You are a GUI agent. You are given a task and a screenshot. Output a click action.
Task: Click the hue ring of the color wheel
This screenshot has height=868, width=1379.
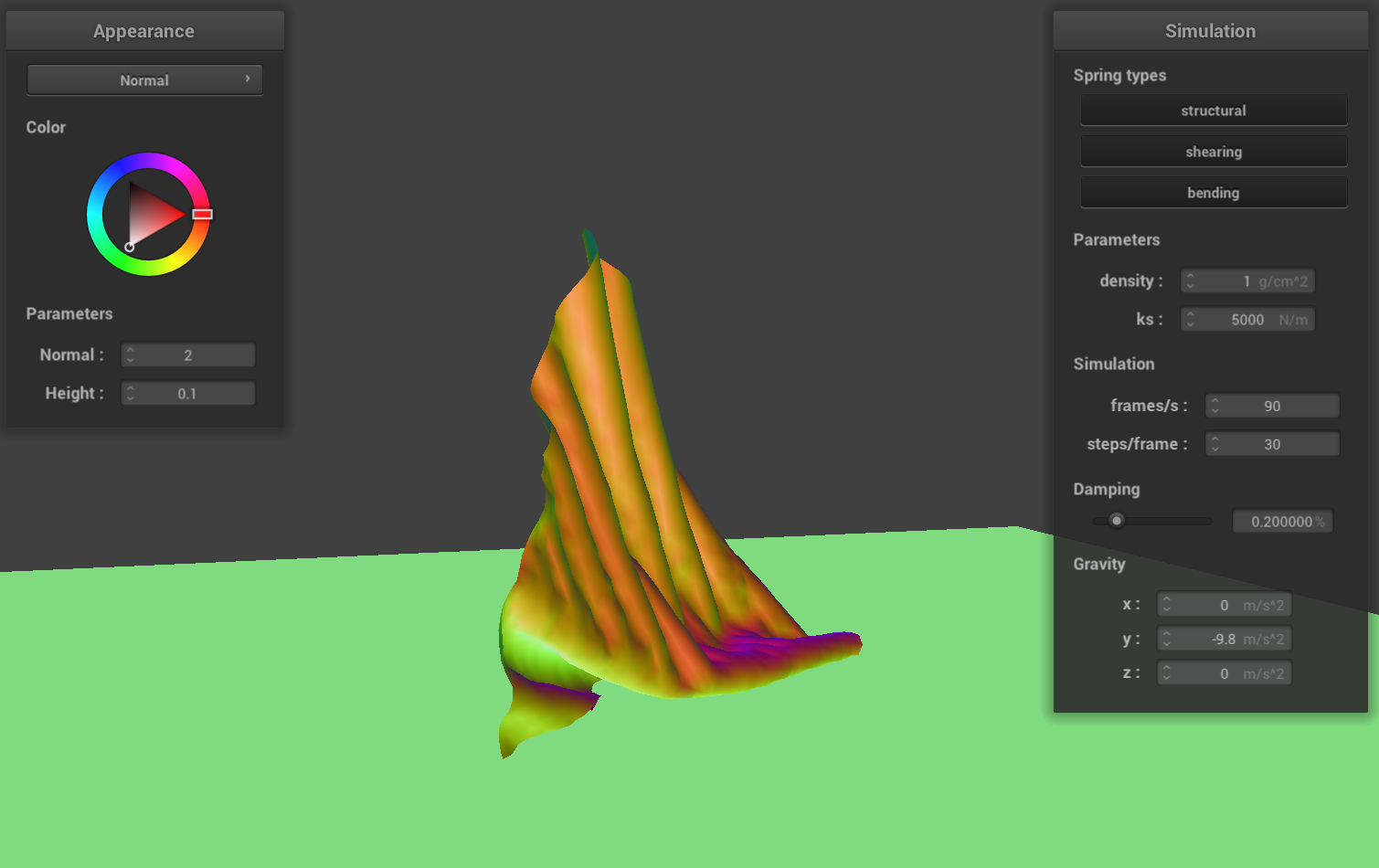148,161
